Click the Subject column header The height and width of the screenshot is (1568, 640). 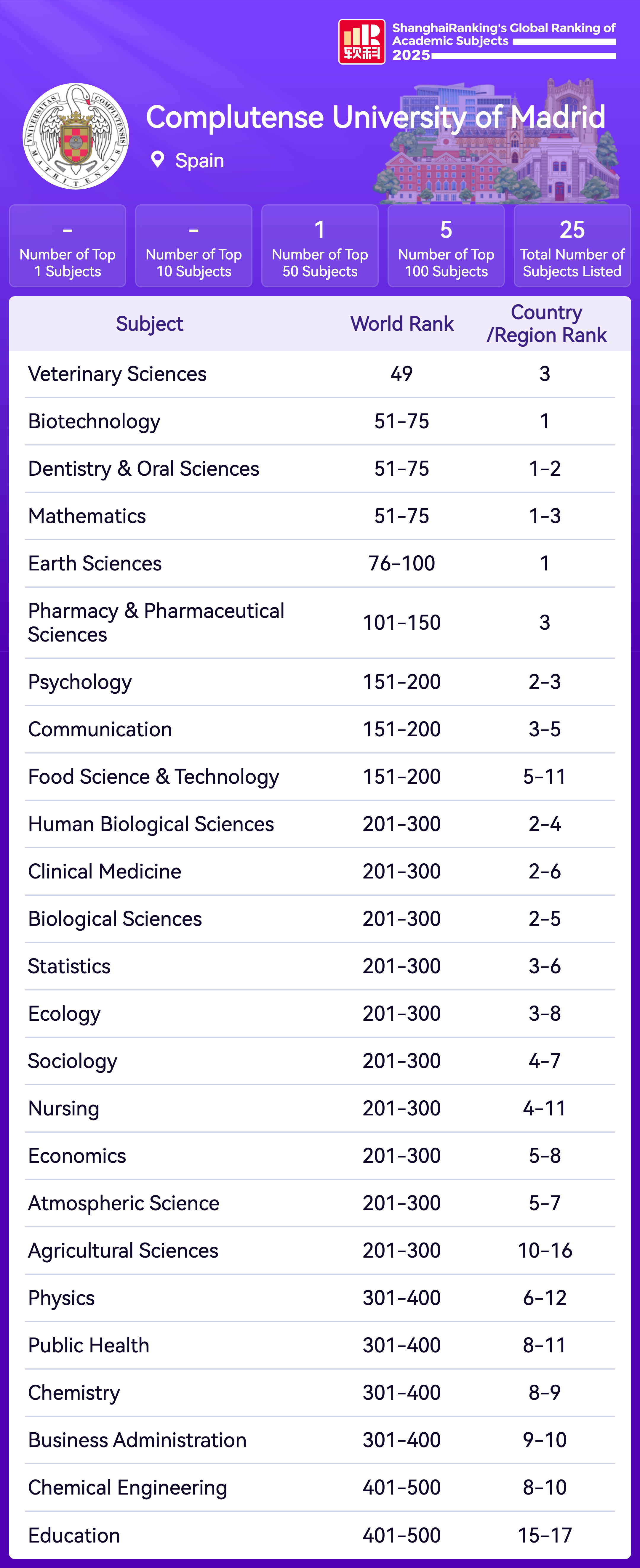click(x=149, y=324)
